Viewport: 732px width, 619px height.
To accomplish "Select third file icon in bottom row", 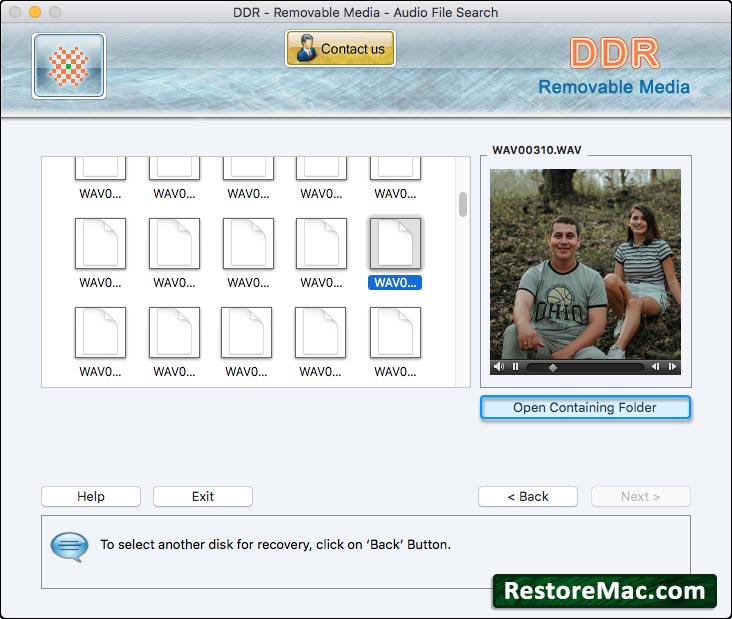I will tap(246, 332).
